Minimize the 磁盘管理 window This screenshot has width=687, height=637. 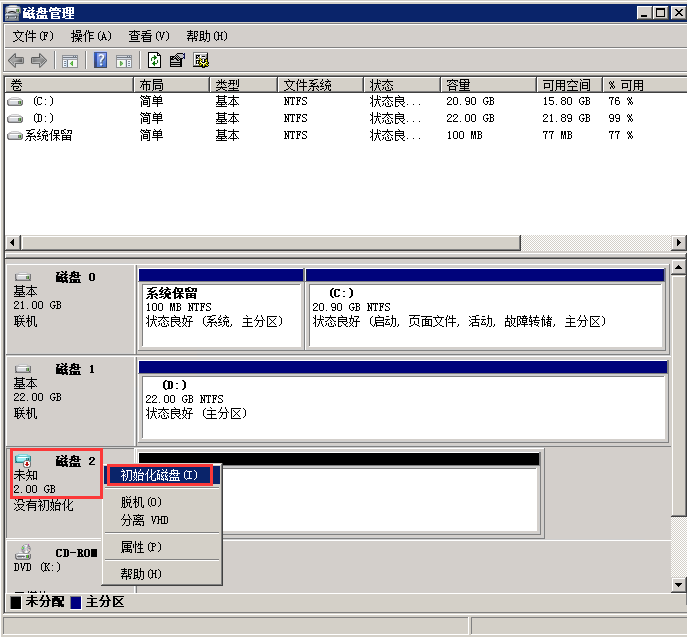point(644,13)
